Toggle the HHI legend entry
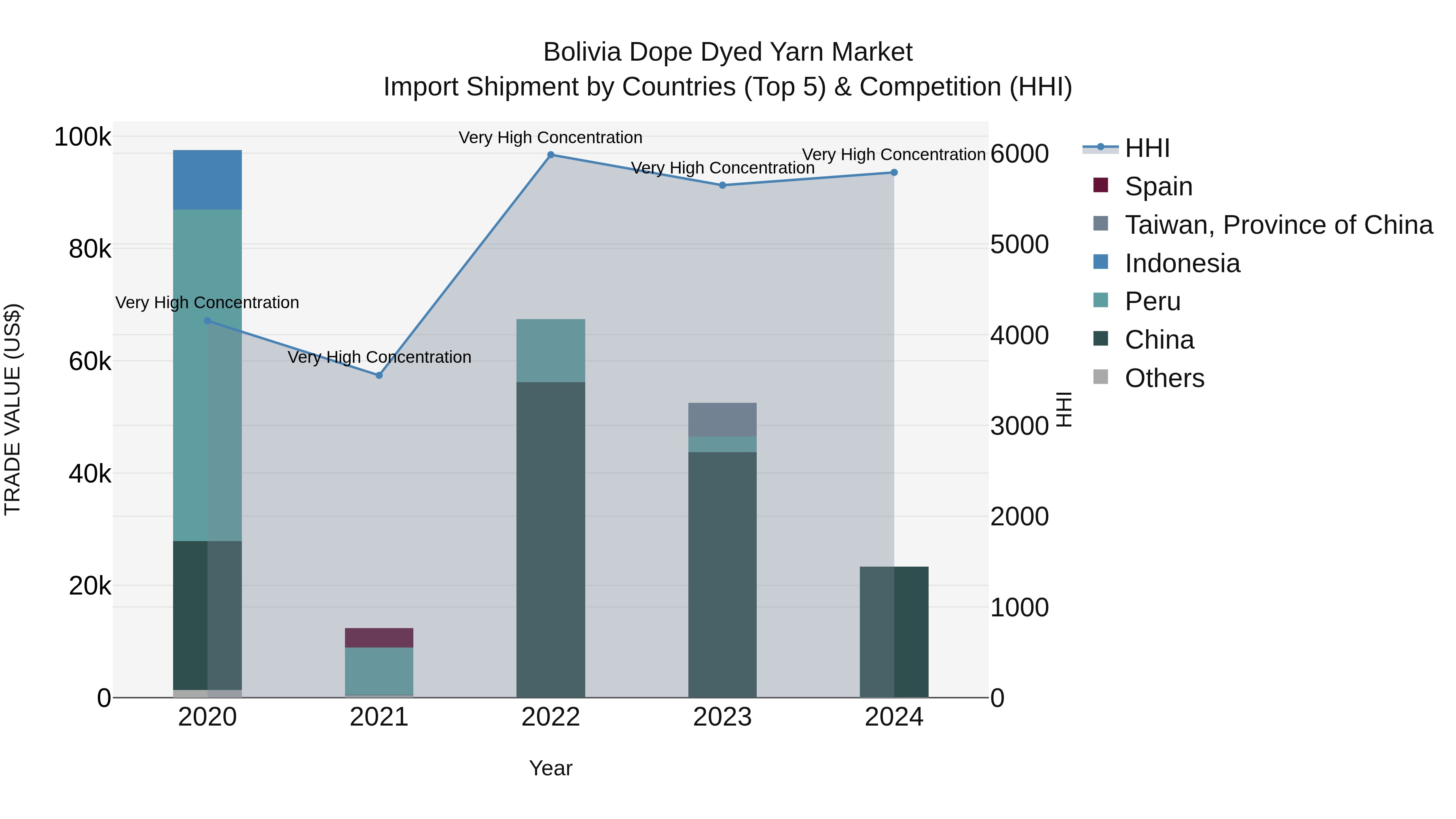This screenshot has width=1456, height=819. coord(1127,148)
